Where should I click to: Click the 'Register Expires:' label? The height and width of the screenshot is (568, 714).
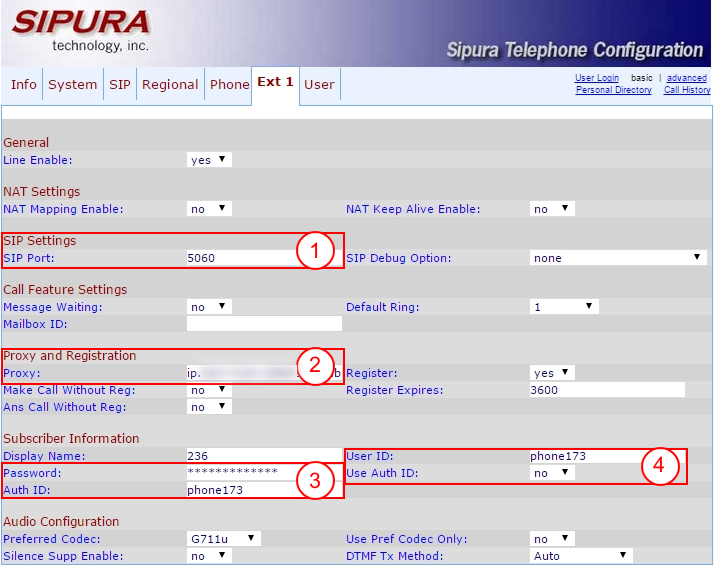(394, 390)
